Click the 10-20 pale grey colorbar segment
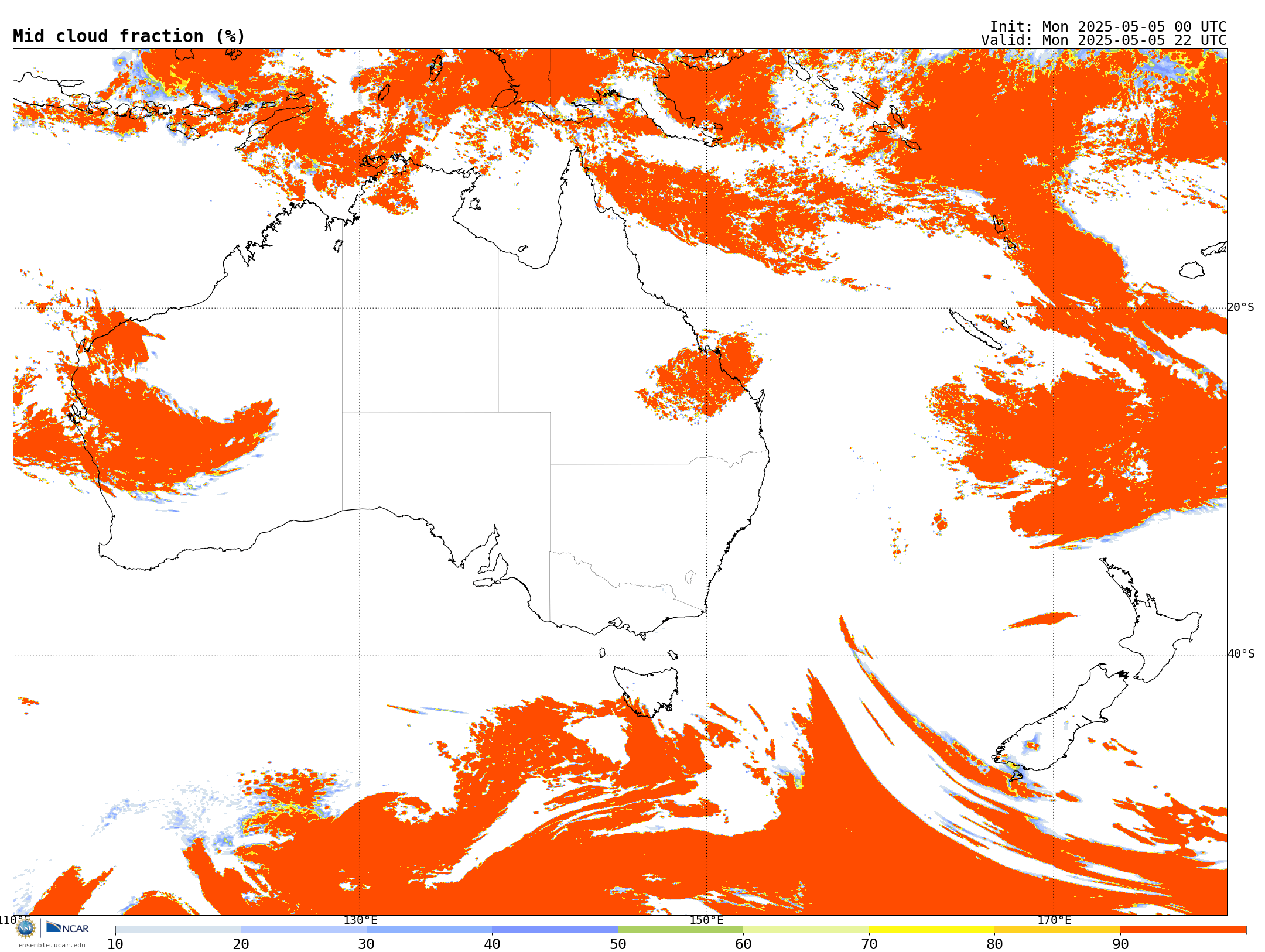The height and width of the screenshot is (952, 1265). tap(178, 929)
